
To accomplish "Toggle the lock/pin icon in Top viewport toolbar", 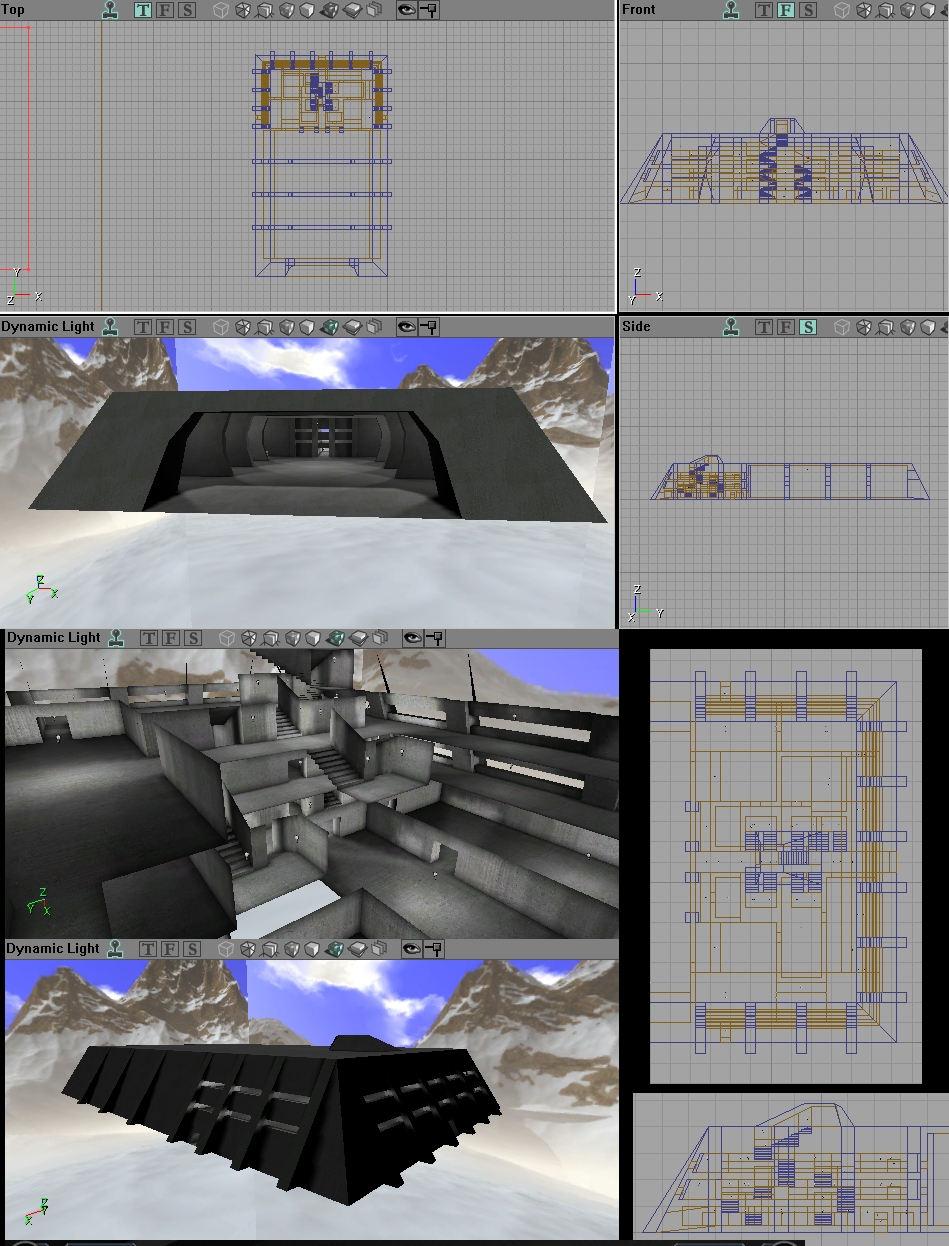I will pos(428,10).
